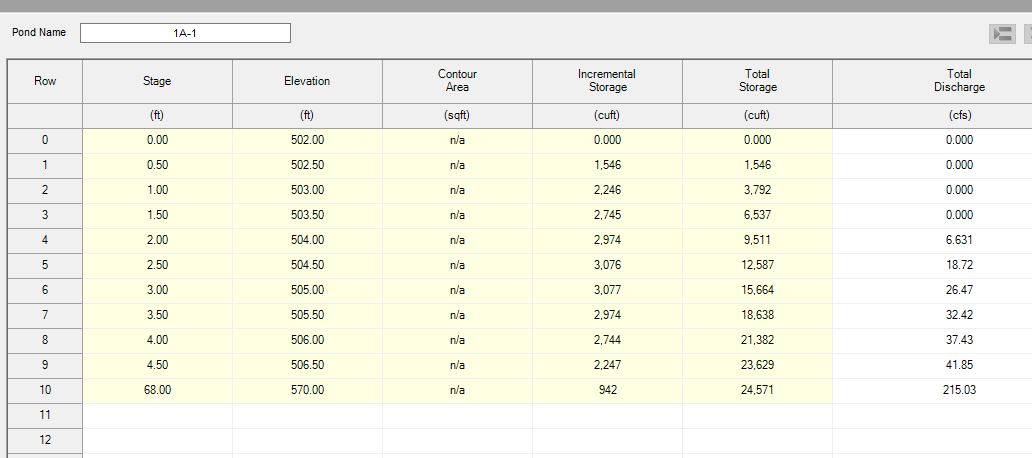Screen dimensions: 1032x458
Task: Click Total Discharge cell 41.85
Action: pyautogui.click(x=933, y=365)
